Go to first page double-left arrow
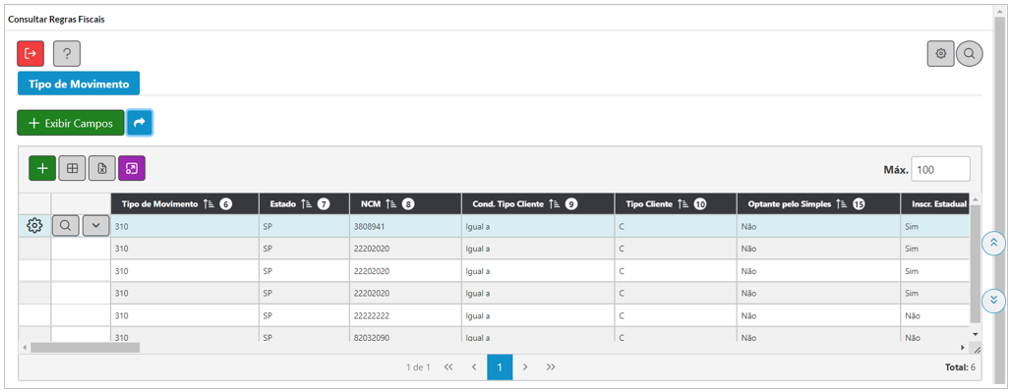The width and height of the screenshot is (1013, 392). tap(448, 367)
